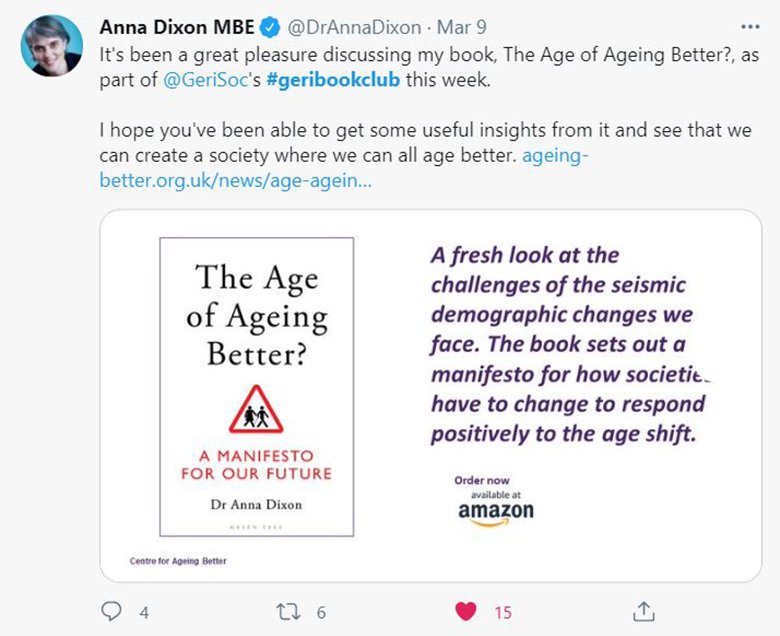Click the like count of 15
The width and height of the screenshot is (780, 636).
click(x=503, y=612)
